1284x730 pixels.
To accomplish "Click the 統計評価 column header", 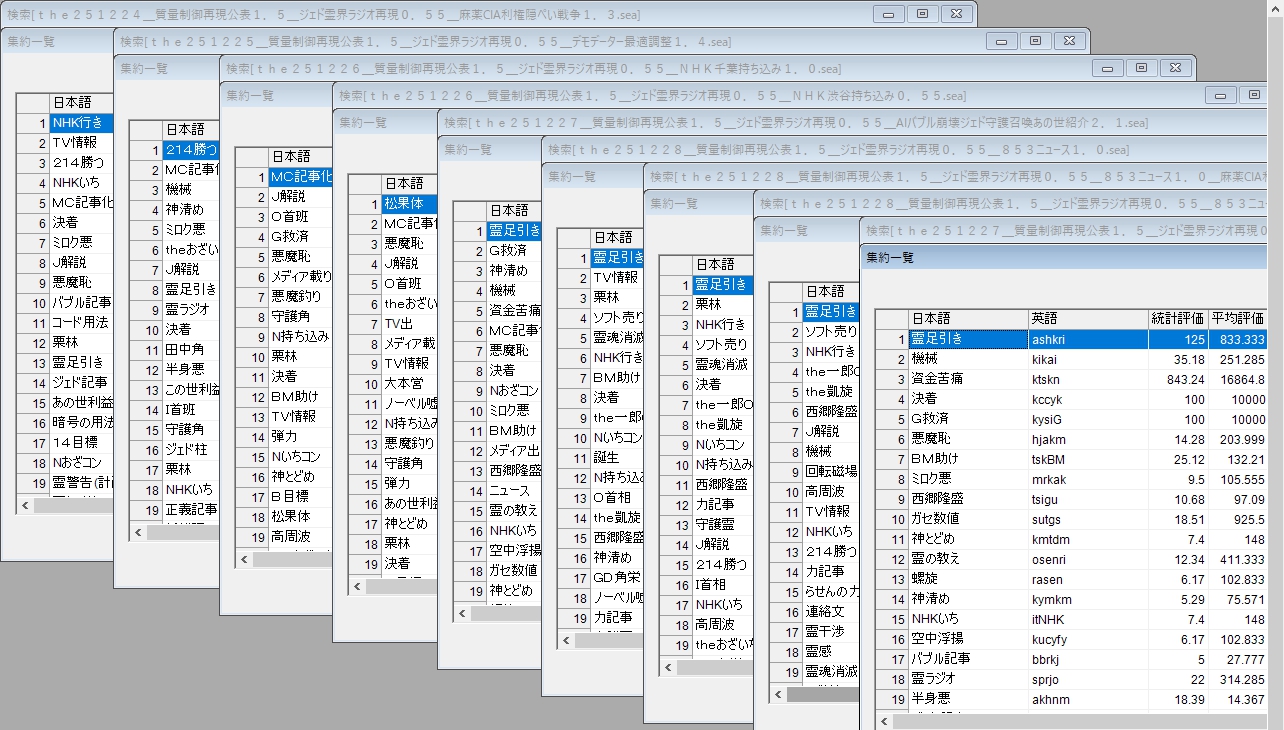I will 1177,318.
